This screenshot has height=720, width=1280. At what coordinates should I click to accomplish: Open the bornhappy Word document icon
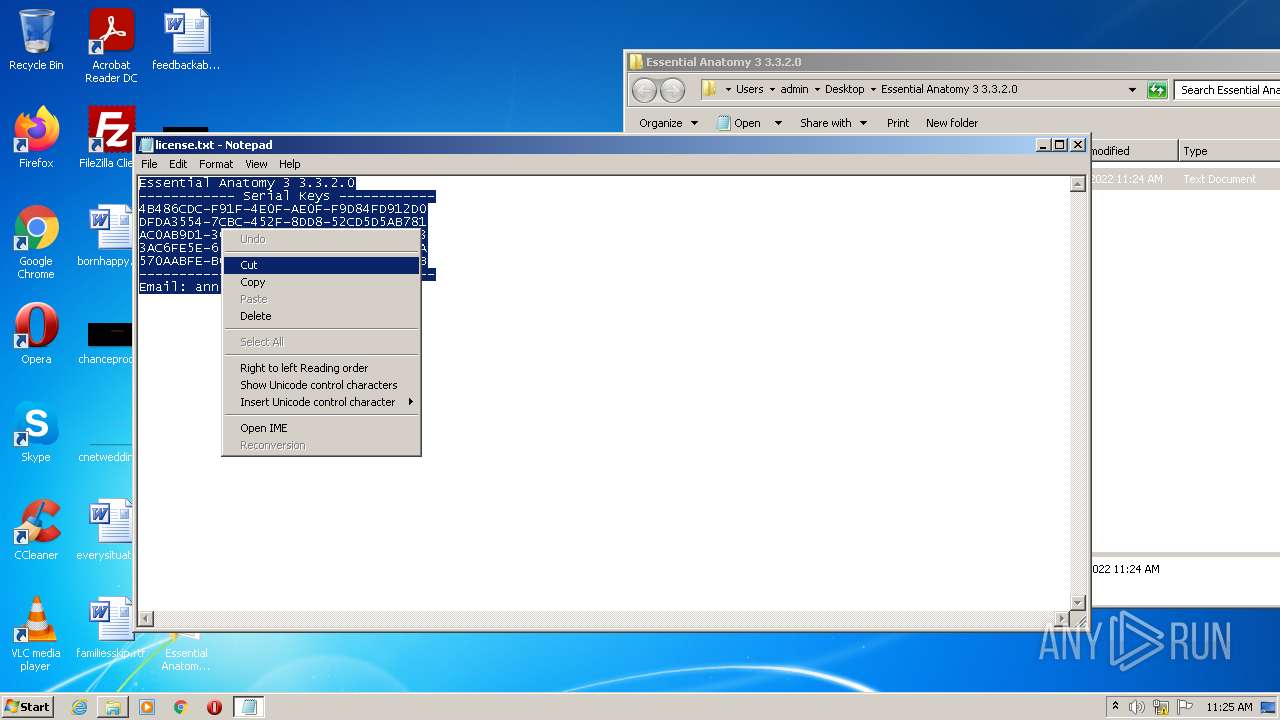105,236
